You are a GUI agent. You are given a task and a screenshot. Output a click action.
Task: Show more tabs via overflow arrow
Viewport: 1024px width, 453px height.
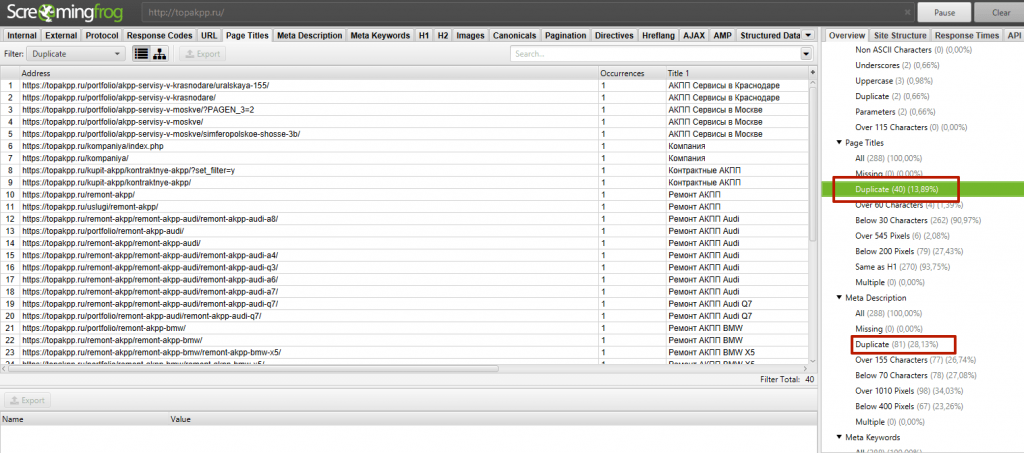coord(807,35)
